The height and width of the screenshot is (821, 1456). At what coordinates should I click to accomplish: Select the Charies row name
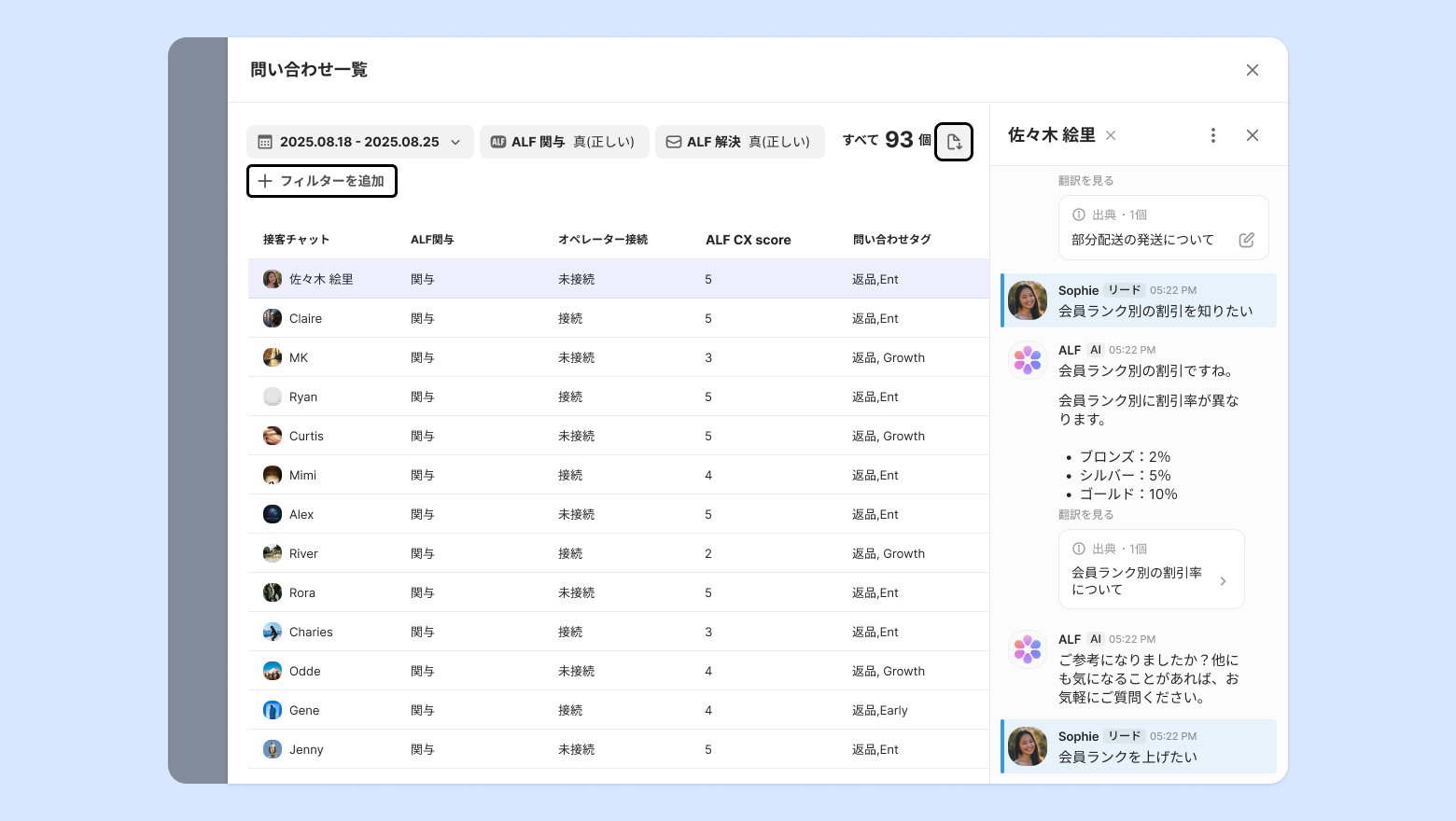(311, 632)
